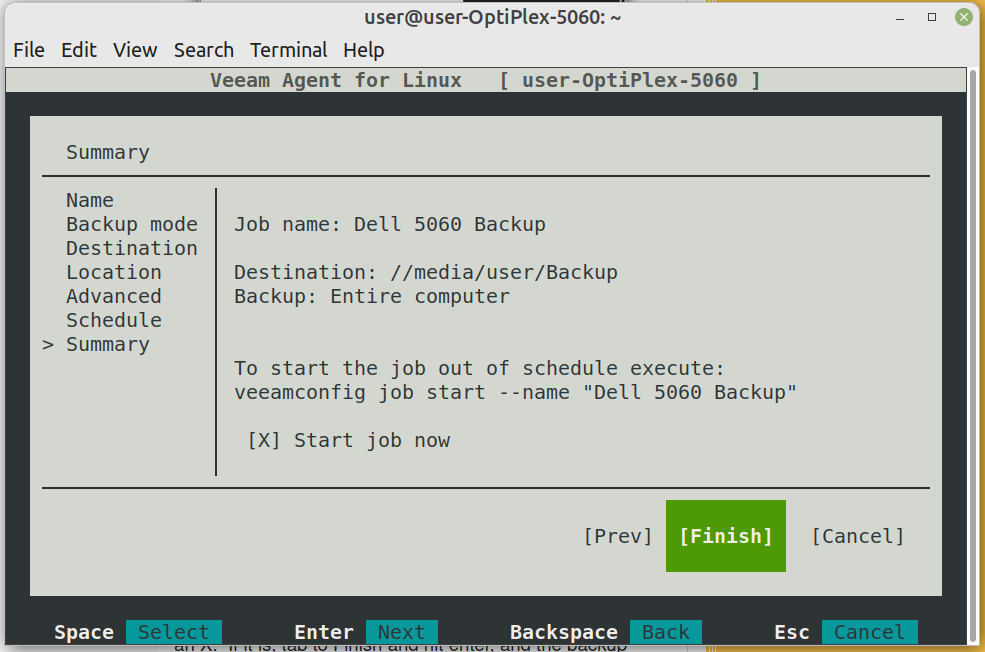Open the Help menu
The width and height of the screenshot is (985, 652).
tap(364, 50)
